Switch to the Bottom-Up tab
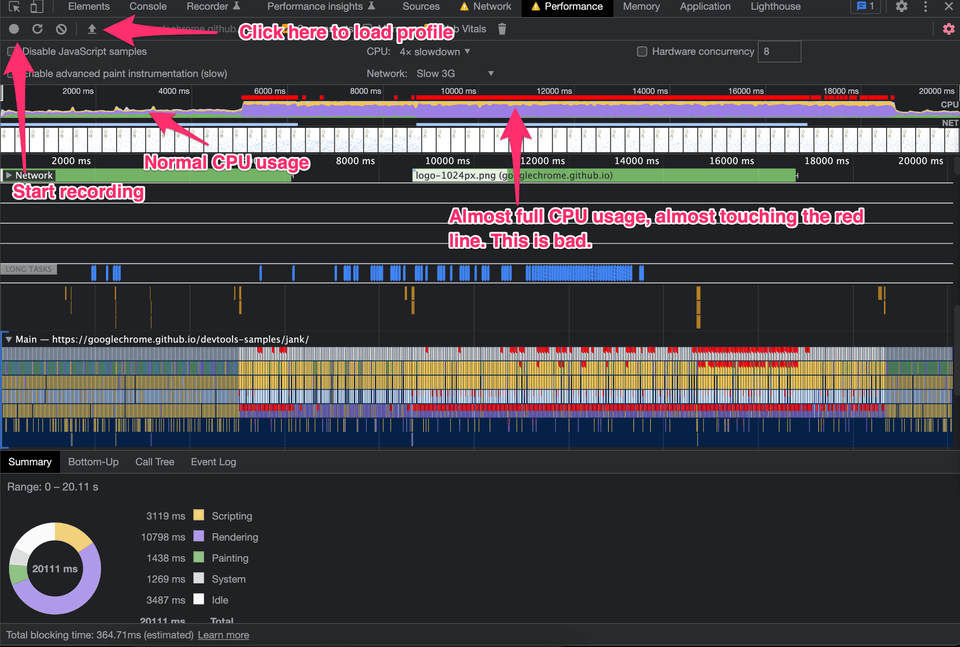 click(93, 462)
